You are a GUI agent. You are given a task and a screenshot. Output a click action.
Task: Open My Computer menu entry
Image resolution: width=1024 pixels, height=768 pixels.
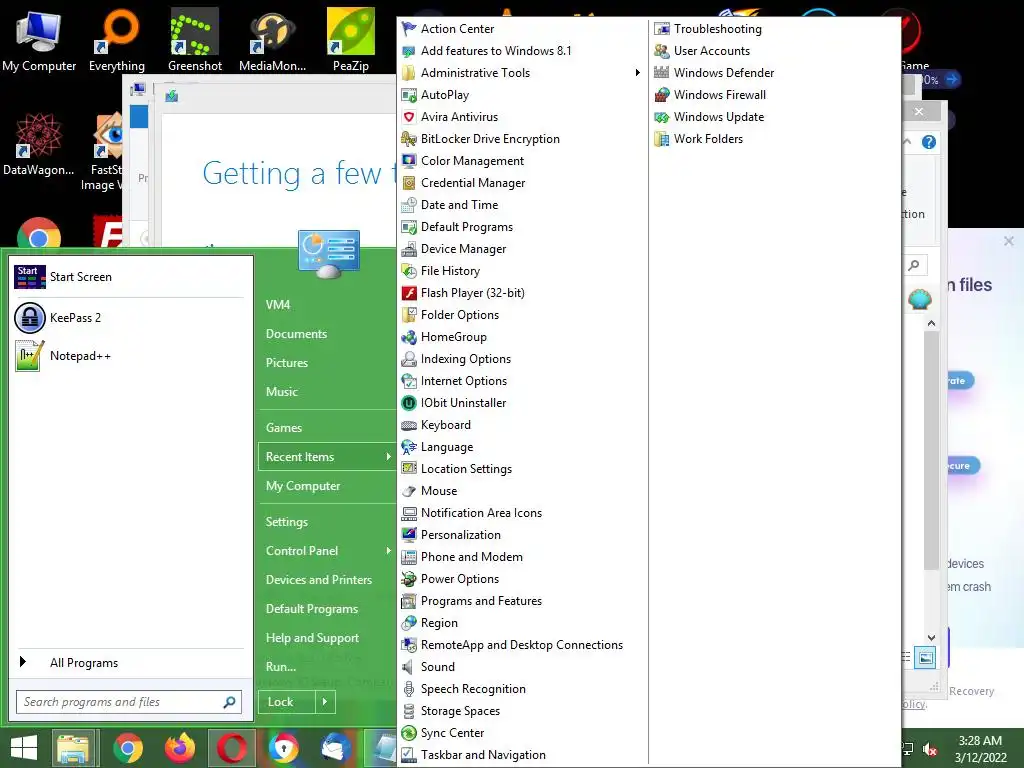click(303, 486)
